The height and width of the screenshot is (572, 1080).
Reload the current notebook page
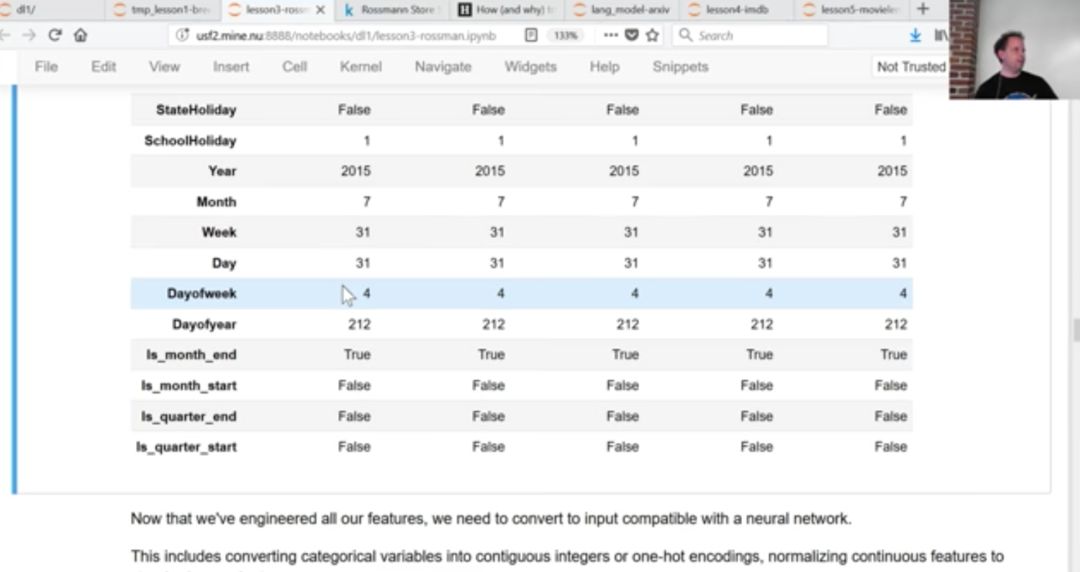[55, 35]
